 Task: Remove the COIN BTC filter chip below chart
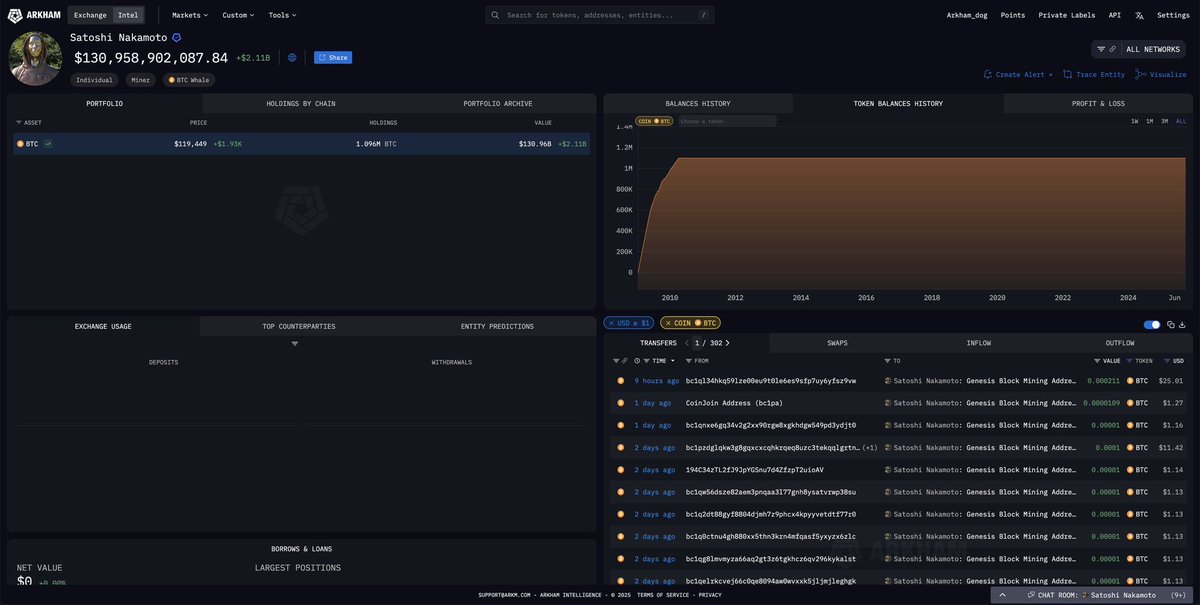pyautogui.click(x=669, y=323)
